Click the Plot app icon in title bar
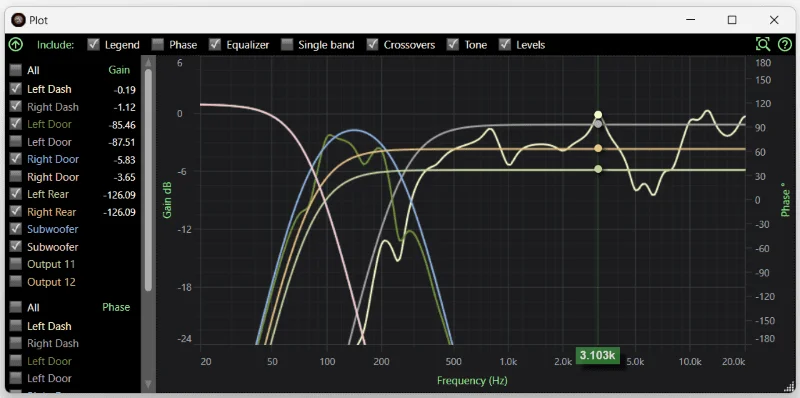This screenshot has width=800, height=398. tap(18, 20)
